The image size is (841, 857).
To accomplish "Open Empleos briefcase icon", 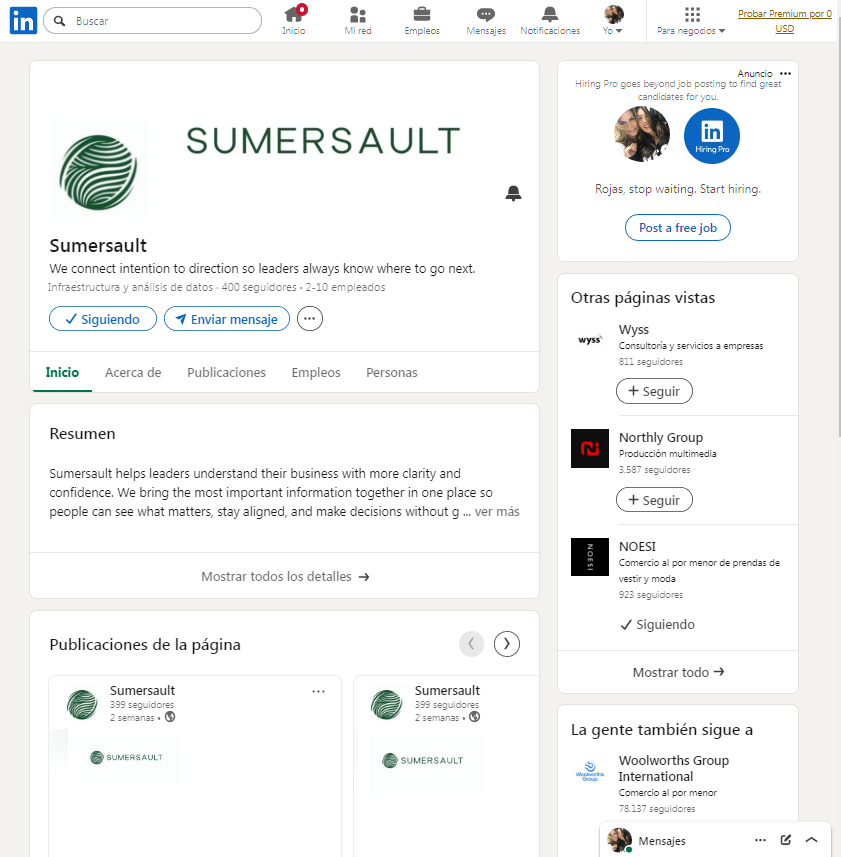I will click(x=422, y=21).
